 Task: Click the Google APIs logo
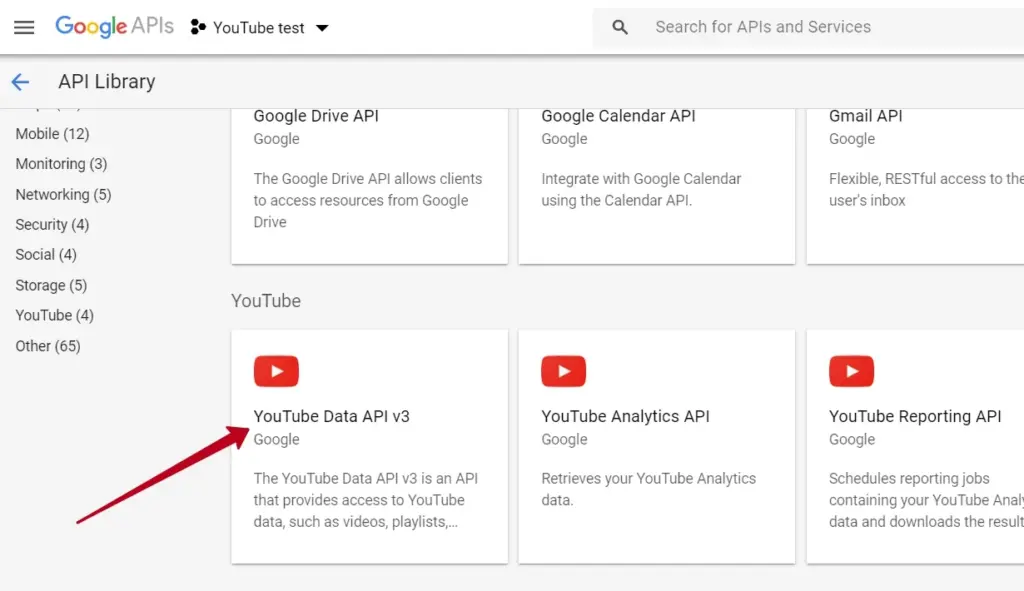coord(114,27)
